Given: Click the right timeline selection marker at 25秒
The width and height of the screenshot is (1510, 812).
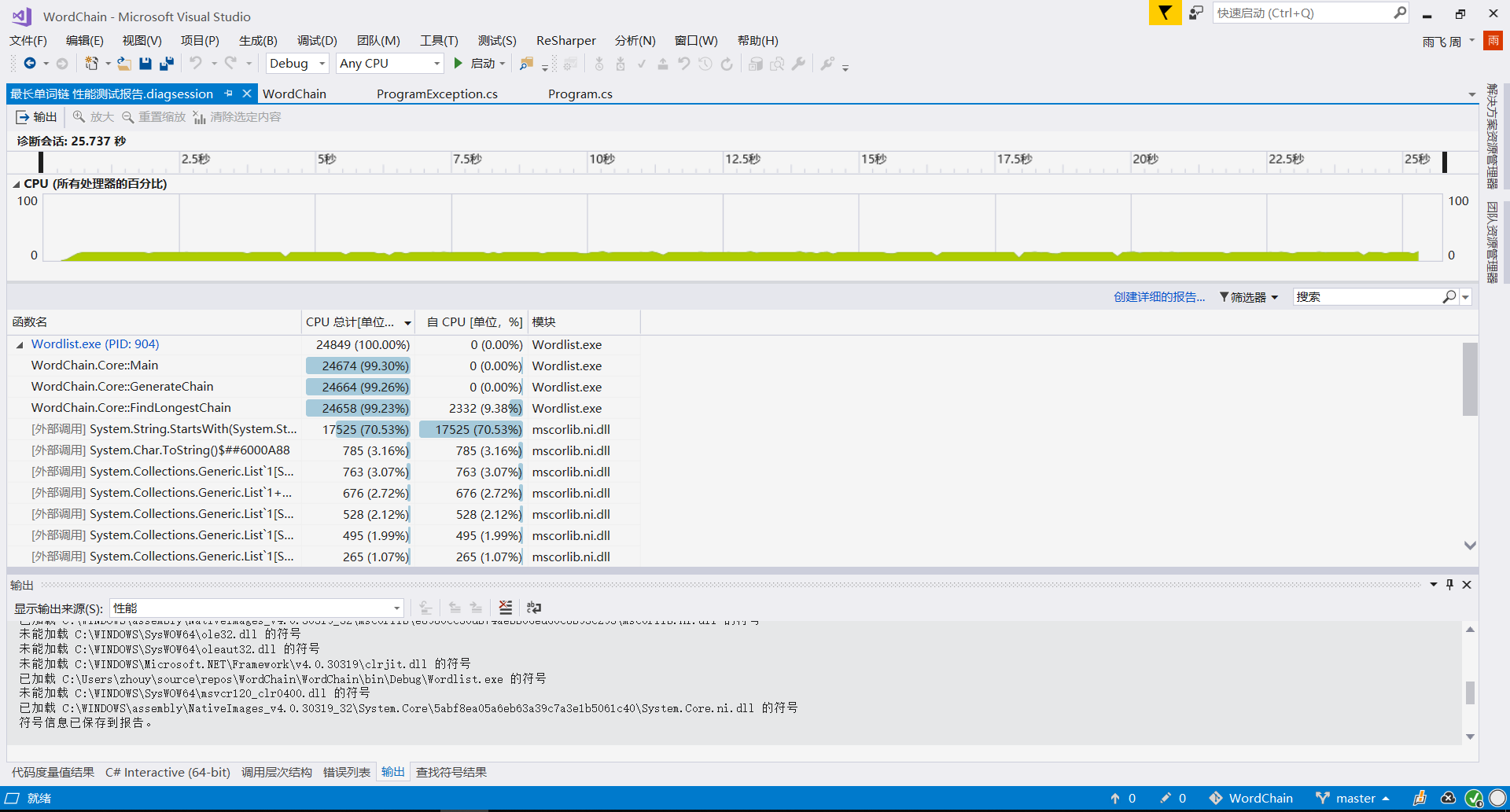Looking at the screenshot, I should [1444, 162].
